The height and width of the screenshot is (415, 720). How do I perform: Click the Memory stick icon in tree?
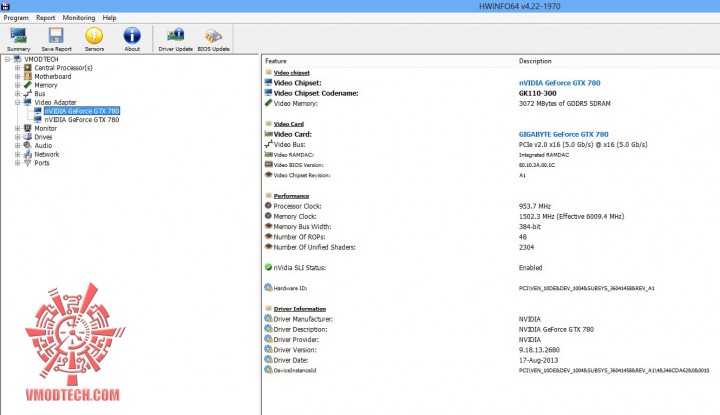[28, 85]
